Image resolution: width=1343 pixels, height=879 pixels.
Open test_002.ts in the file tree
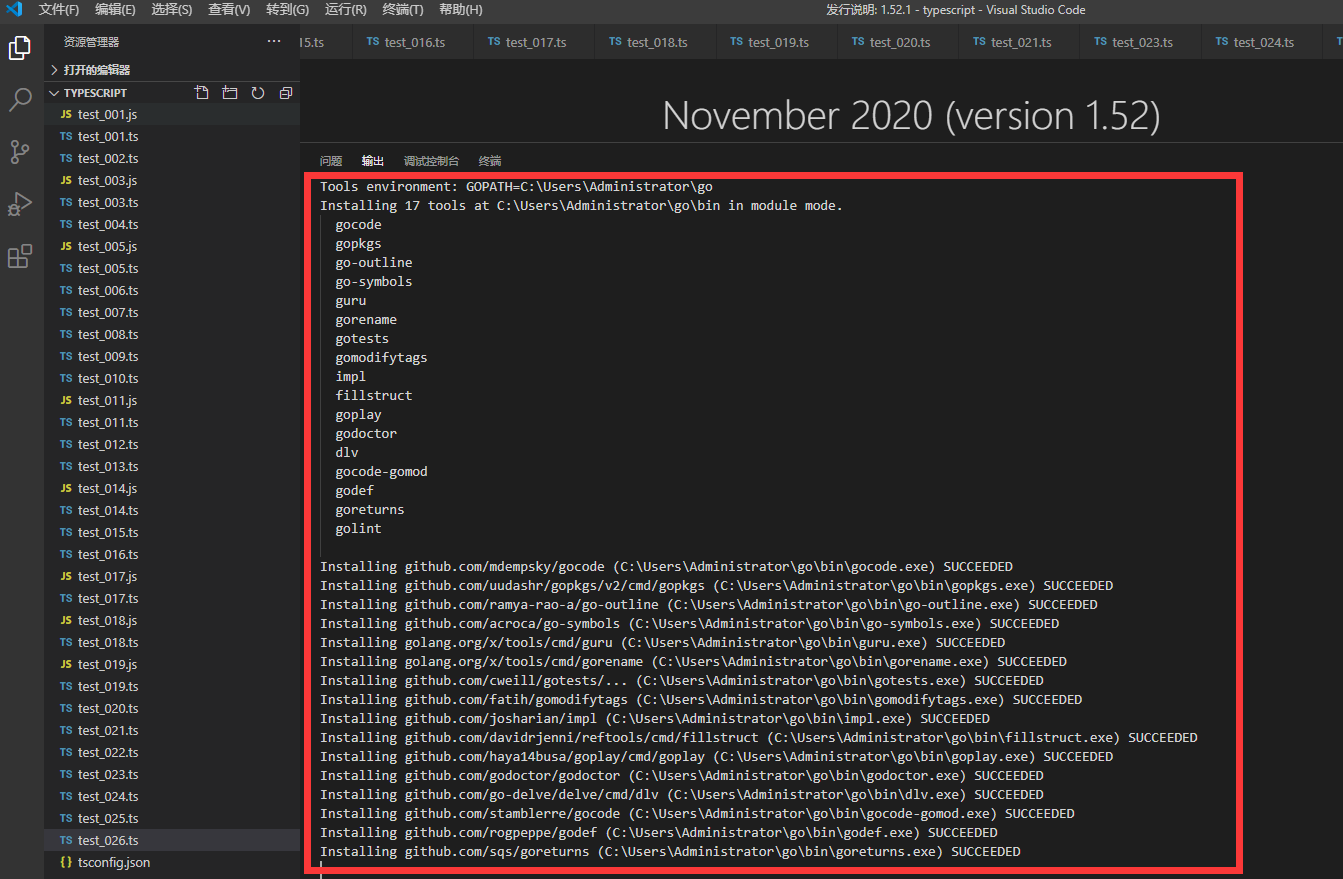point(172,158)
